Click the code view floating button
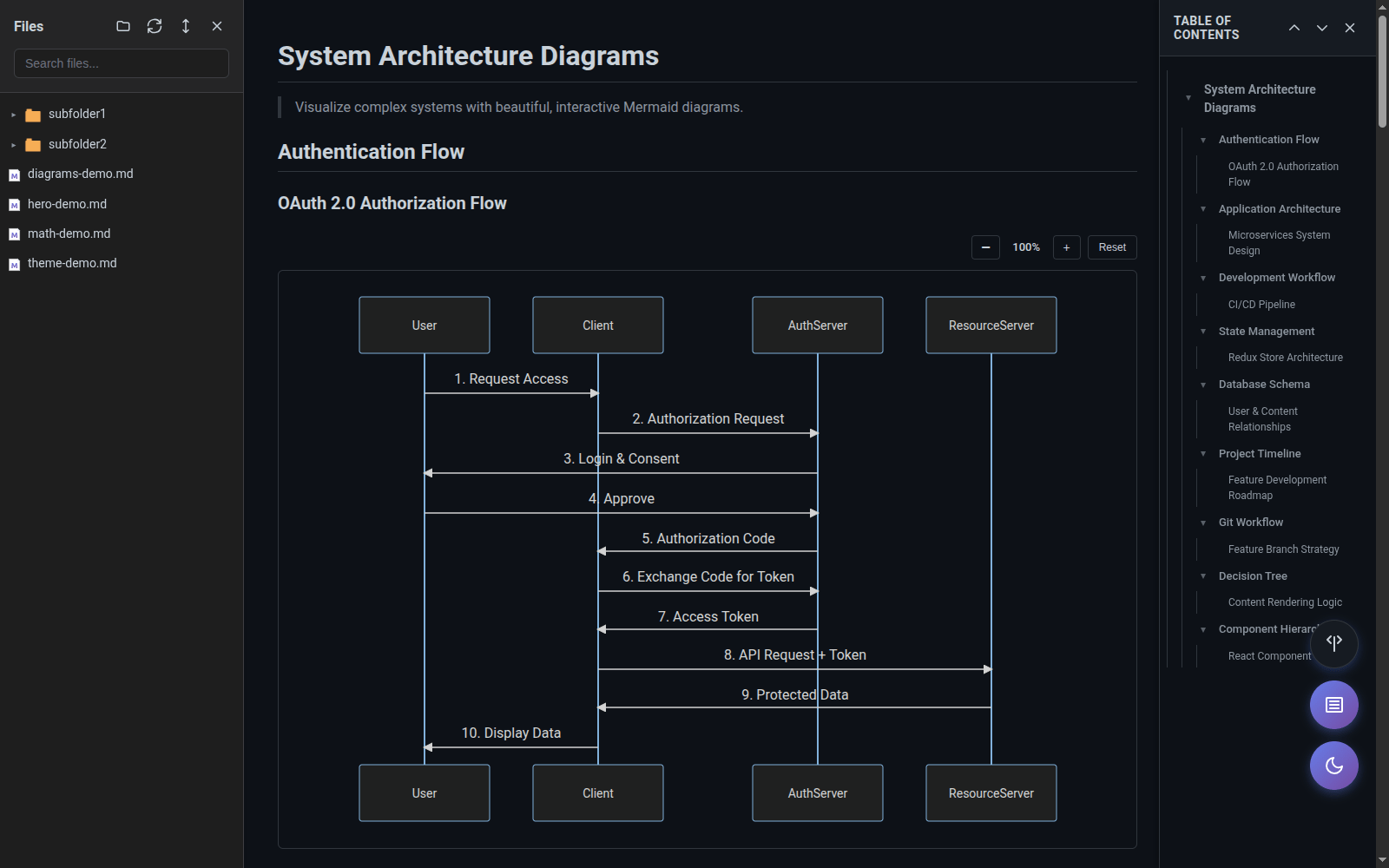 point(1333,643)
